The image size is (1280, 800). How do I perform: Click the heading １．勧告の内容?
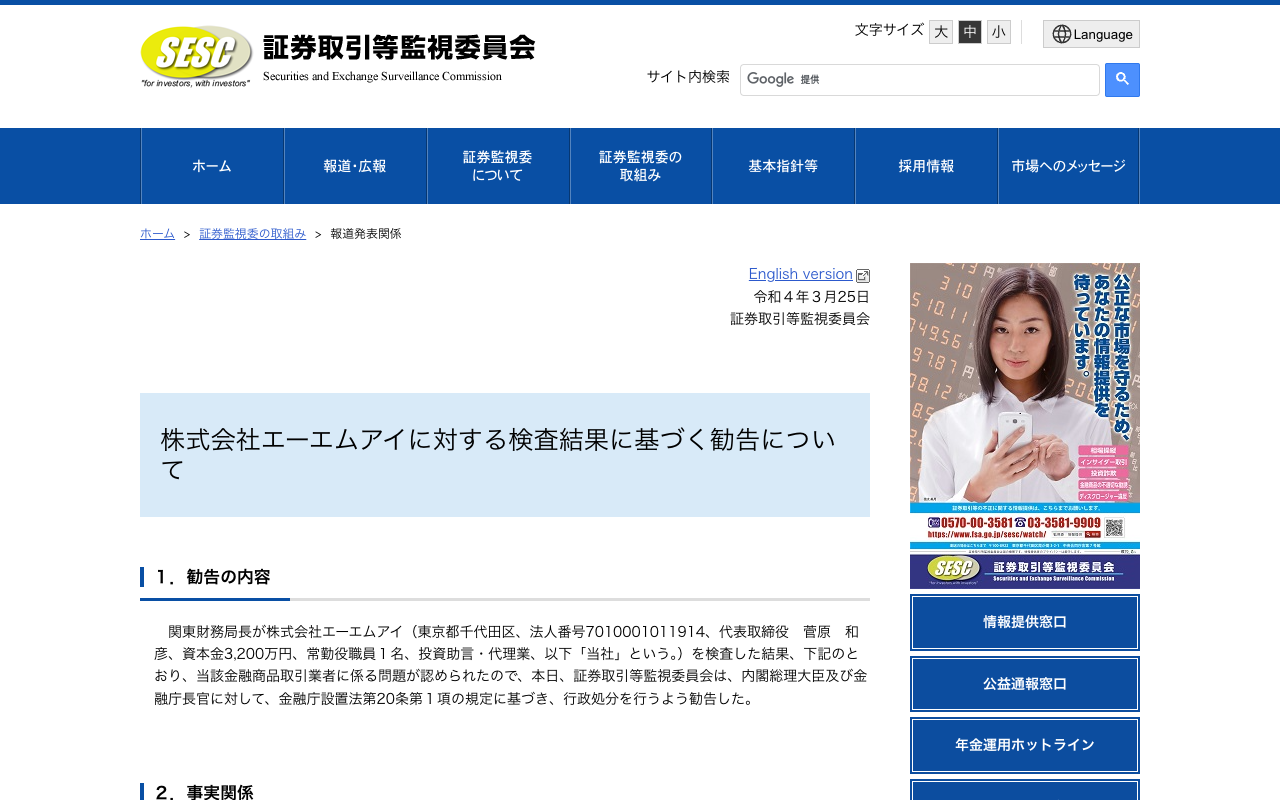tap(212, 577)
